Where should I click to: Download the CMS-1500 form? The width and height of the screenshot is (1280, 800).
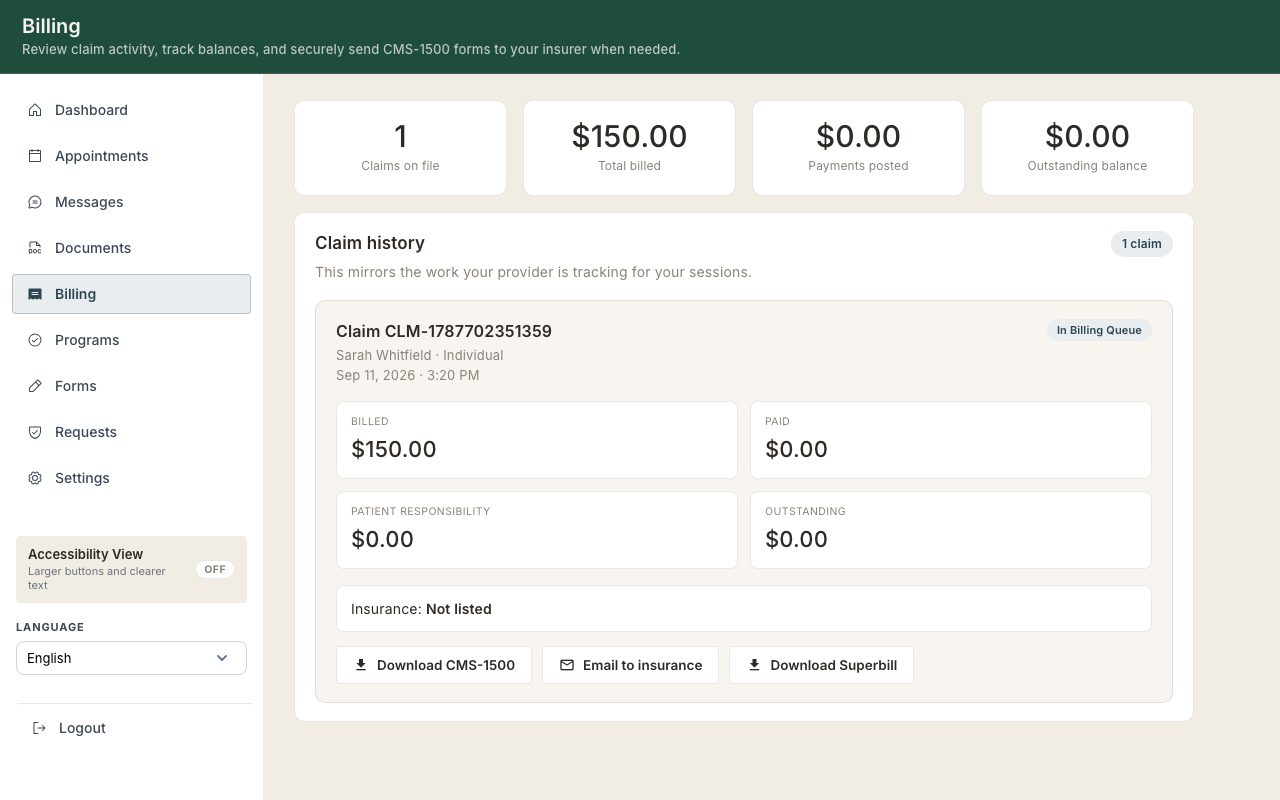coord(434,665)
